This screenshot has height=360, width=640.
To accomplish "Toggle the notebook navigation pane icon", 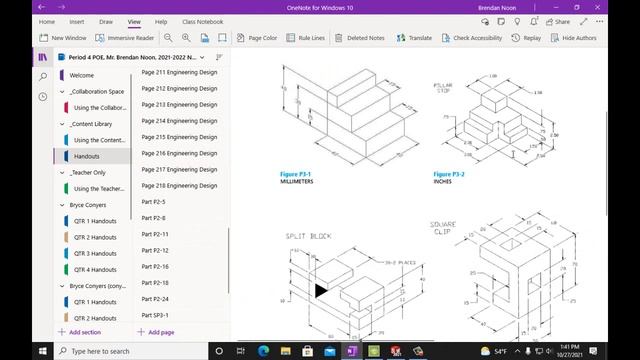I will [x=43, y=57].
